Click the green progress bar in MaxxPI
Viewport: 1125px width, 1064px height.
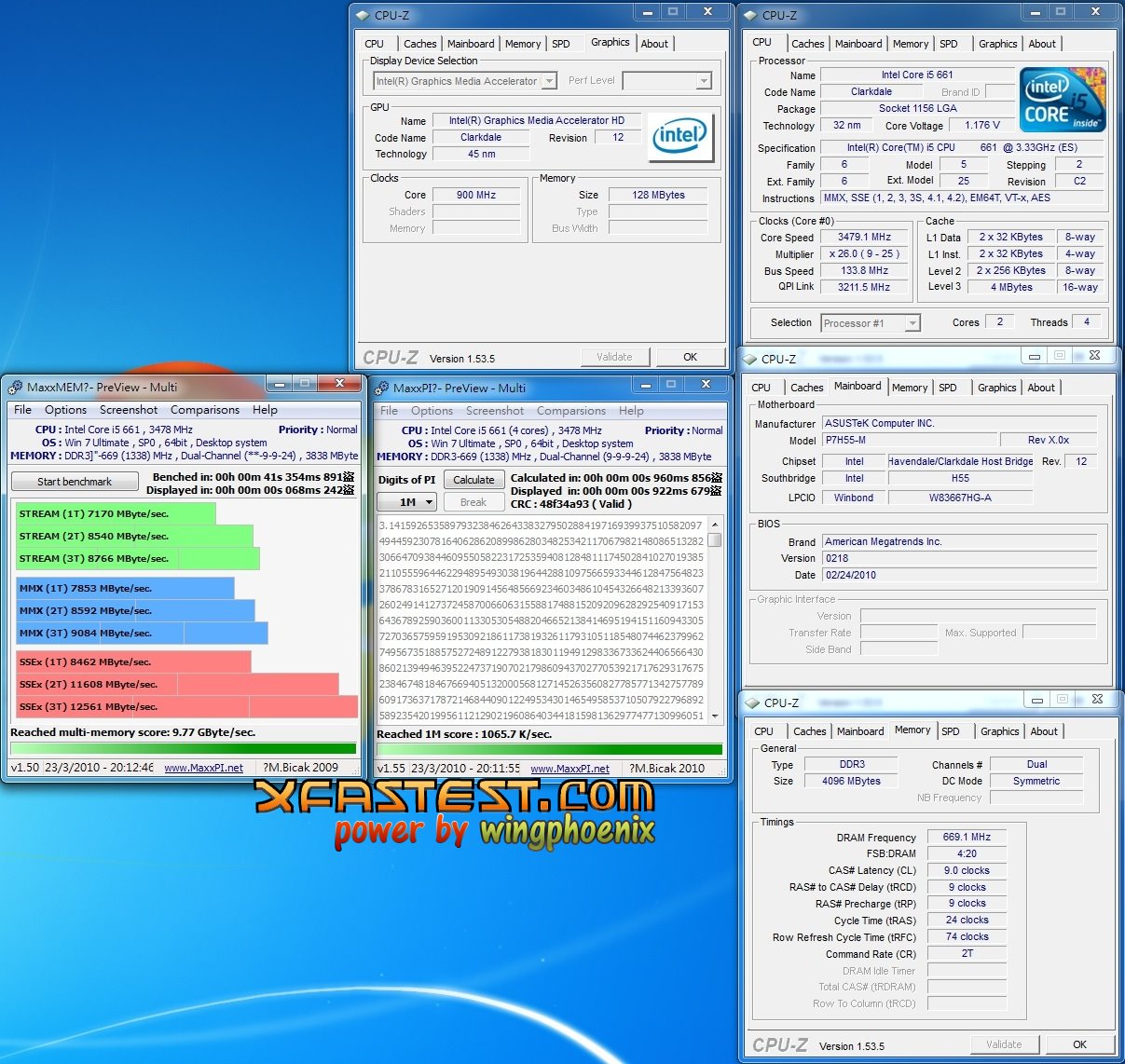(549, 749)
